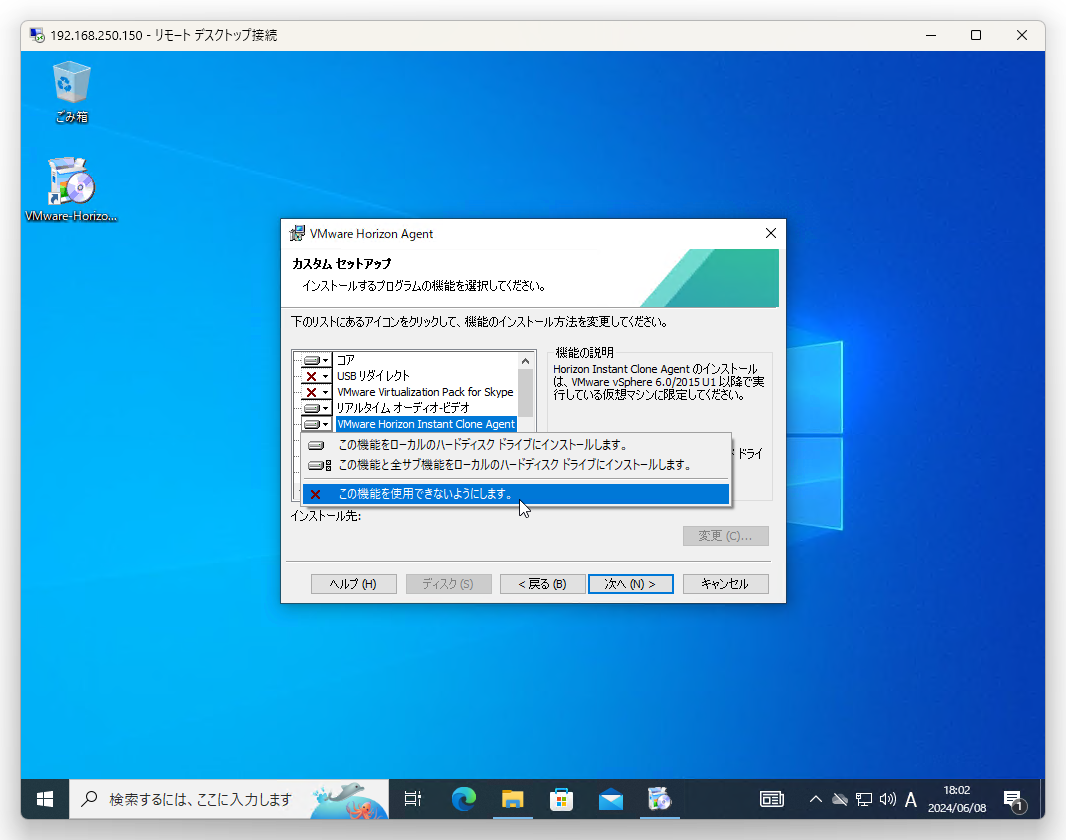Click the feature list scrollbar thumb
Screen dimensions: 1066x840
click(x=525, y=393)
